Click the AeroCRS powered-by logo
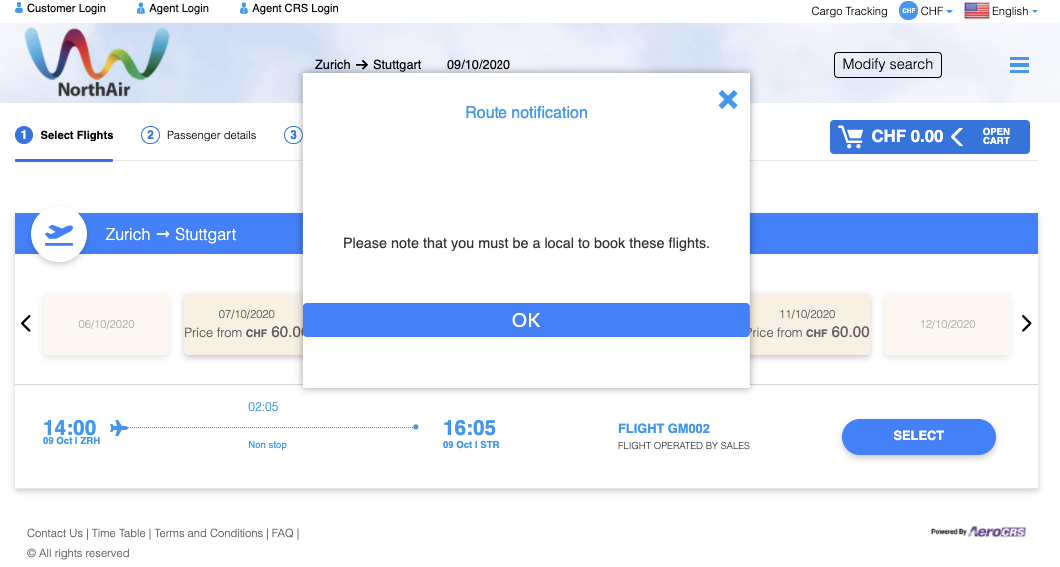The image size is (1060, 567). (x=978, y=532)
